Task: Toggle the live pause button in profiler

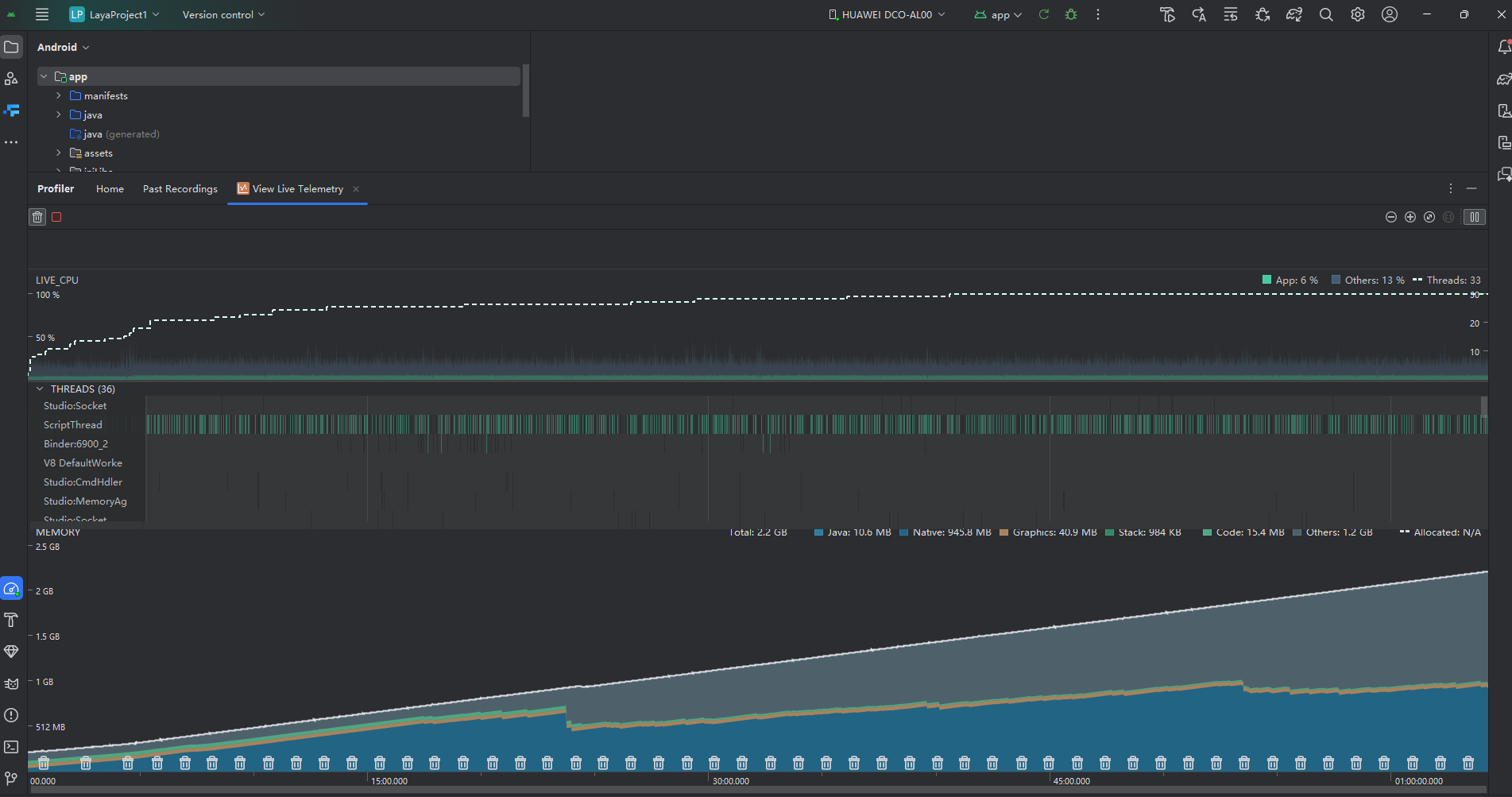Action: 1474,217
